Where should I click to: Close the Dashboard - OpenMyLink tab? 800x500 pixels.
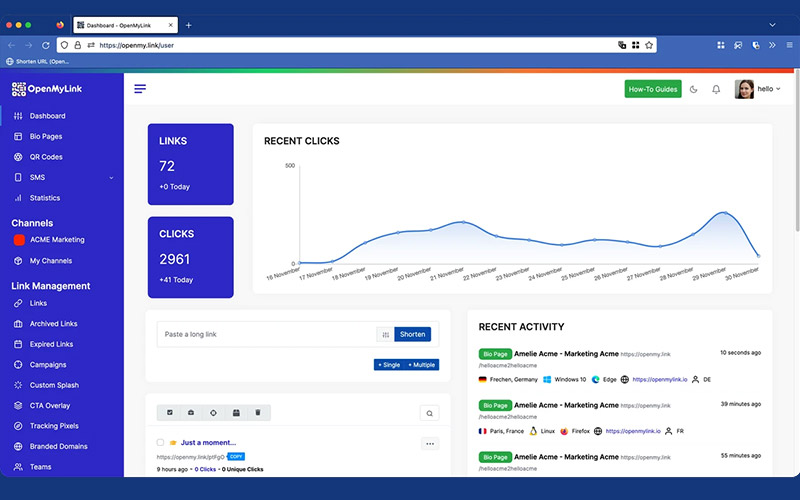point(171,25)
